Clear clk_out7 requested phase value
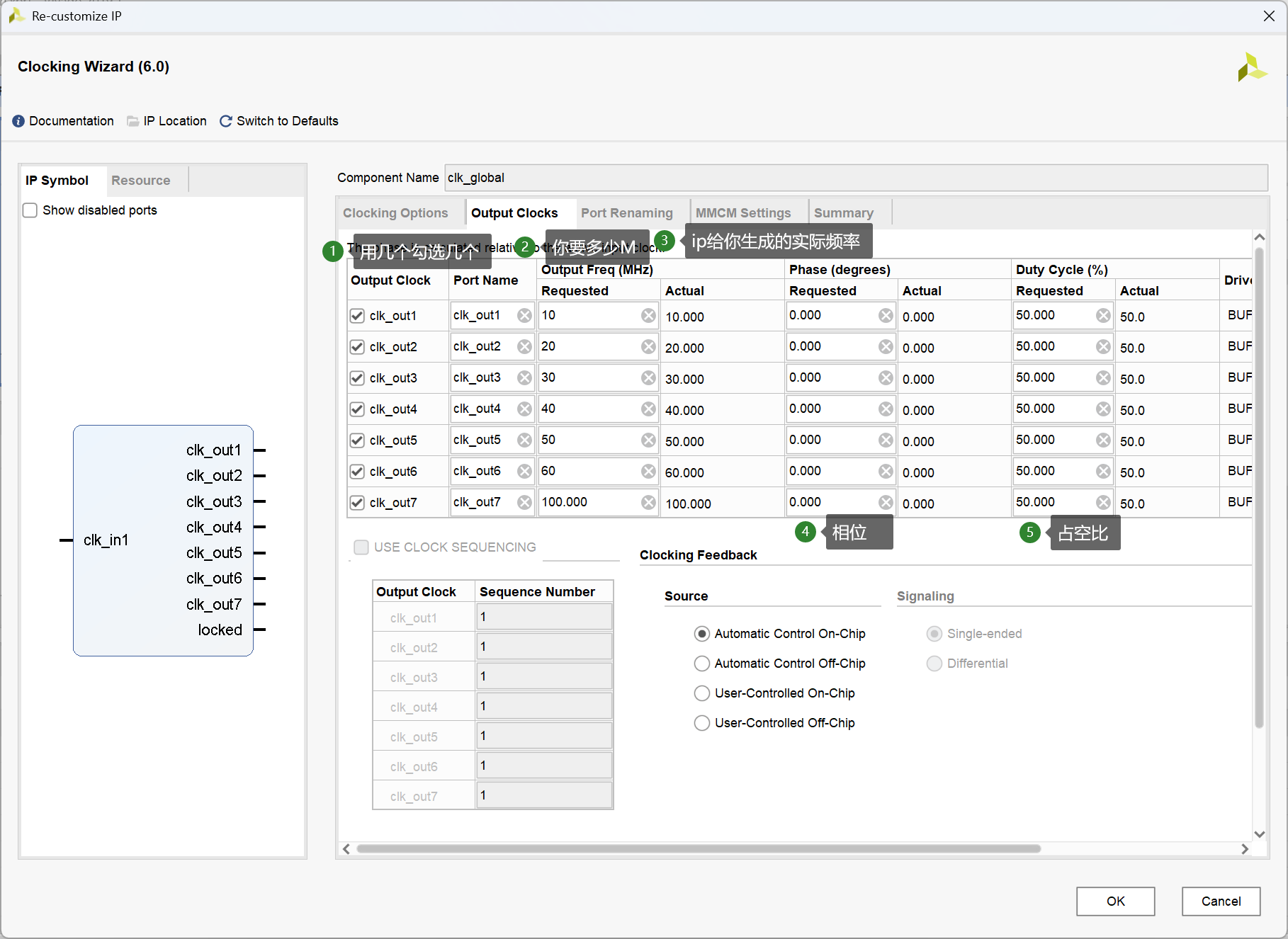The width and height of the screenshot is (1288, 939). click(886, 503)
